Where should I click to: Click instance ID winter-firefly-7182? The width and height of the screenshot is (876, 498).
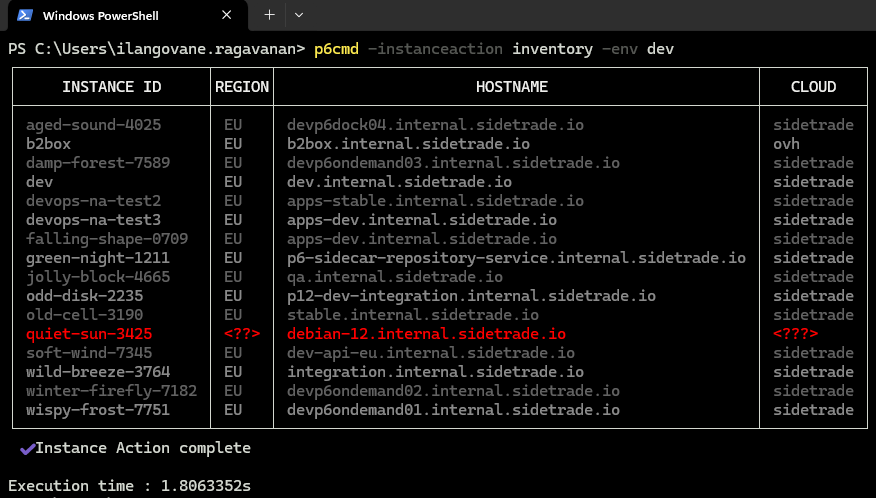click(x=111, y=391)
